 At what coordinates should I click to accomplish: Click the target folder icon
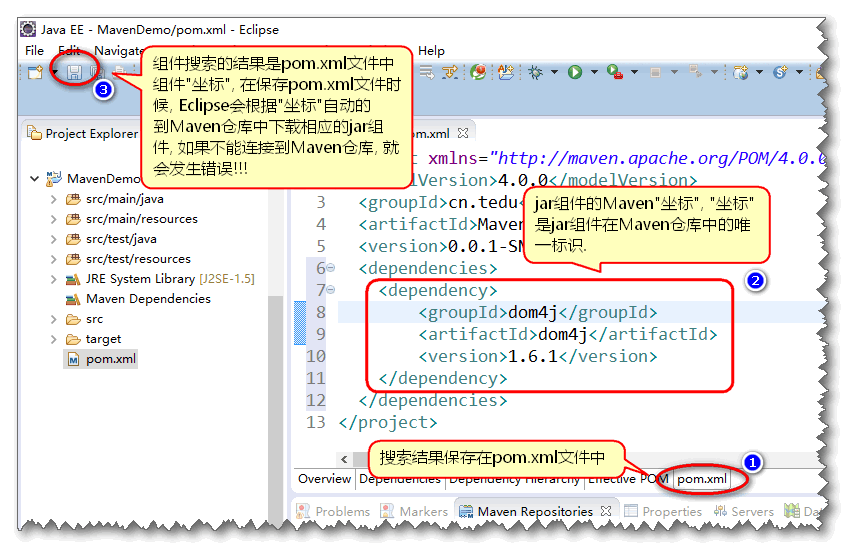click(x=73, y=339)
